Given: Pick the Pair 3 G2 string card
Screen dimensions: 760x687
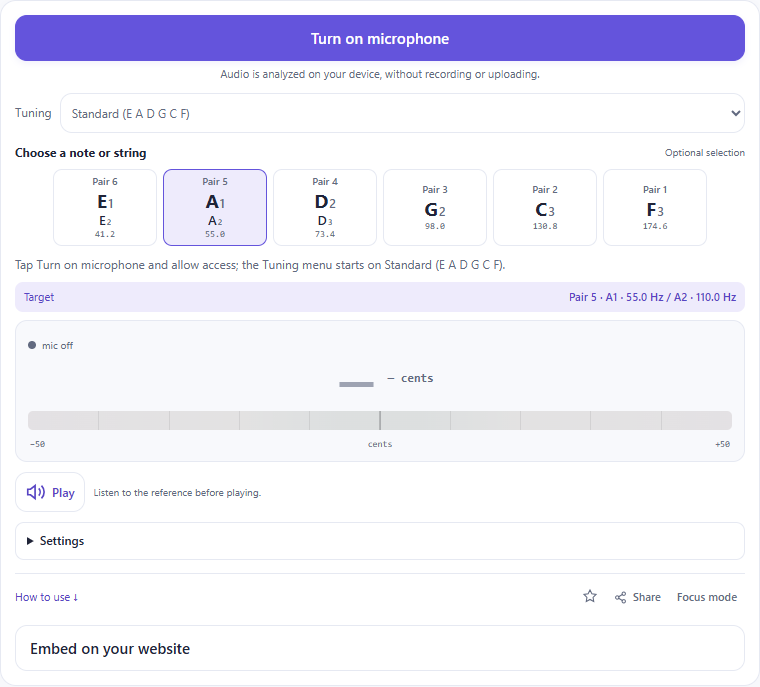Looking at the screenshot, I should tap(435, 208).
